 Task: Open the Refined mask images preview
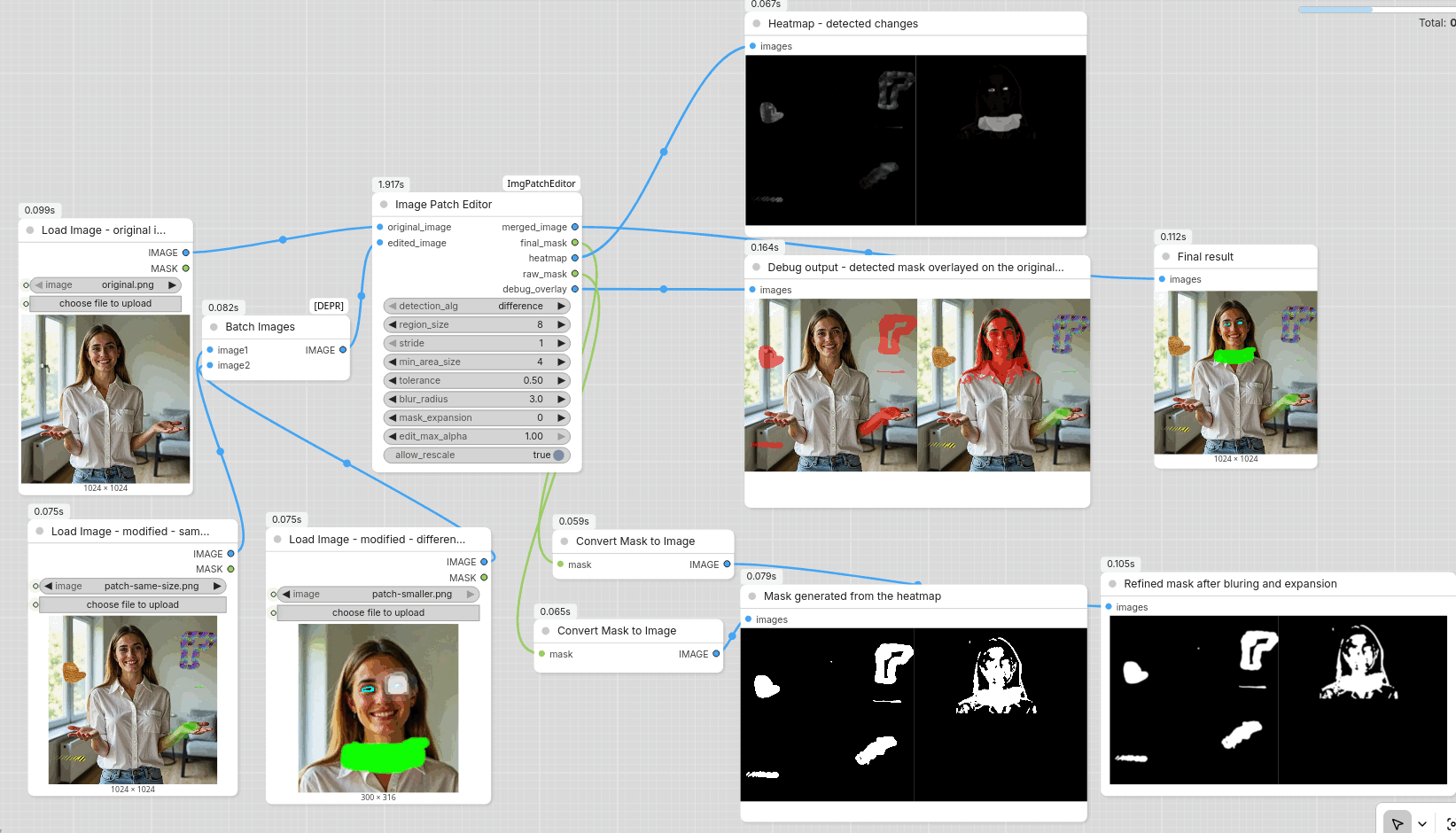point(1278,700)
